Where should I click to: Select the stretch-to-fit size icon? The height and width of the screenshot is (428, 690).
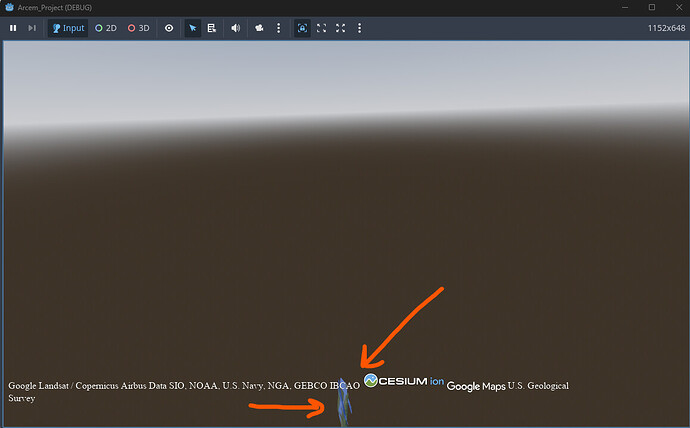pos(341,28)
